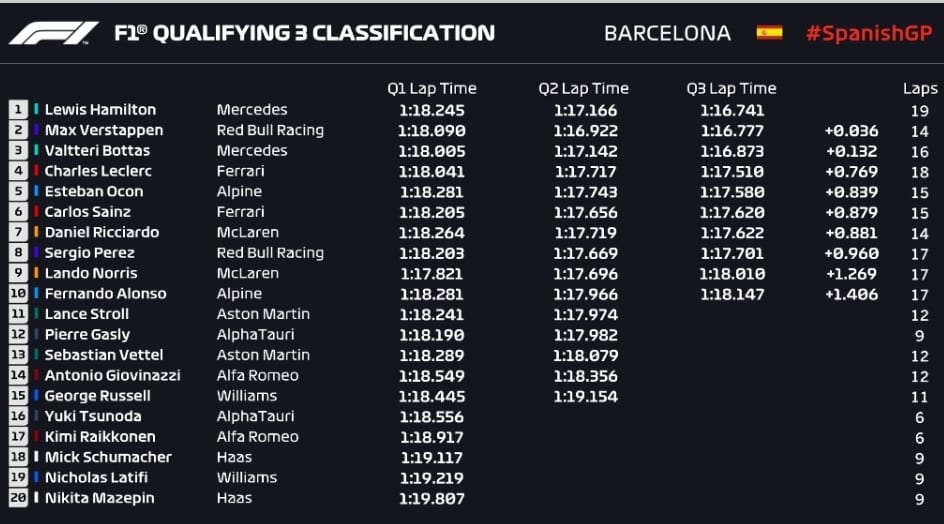Click the F1 logo
The image size is (944, 524).
(53, 33)
